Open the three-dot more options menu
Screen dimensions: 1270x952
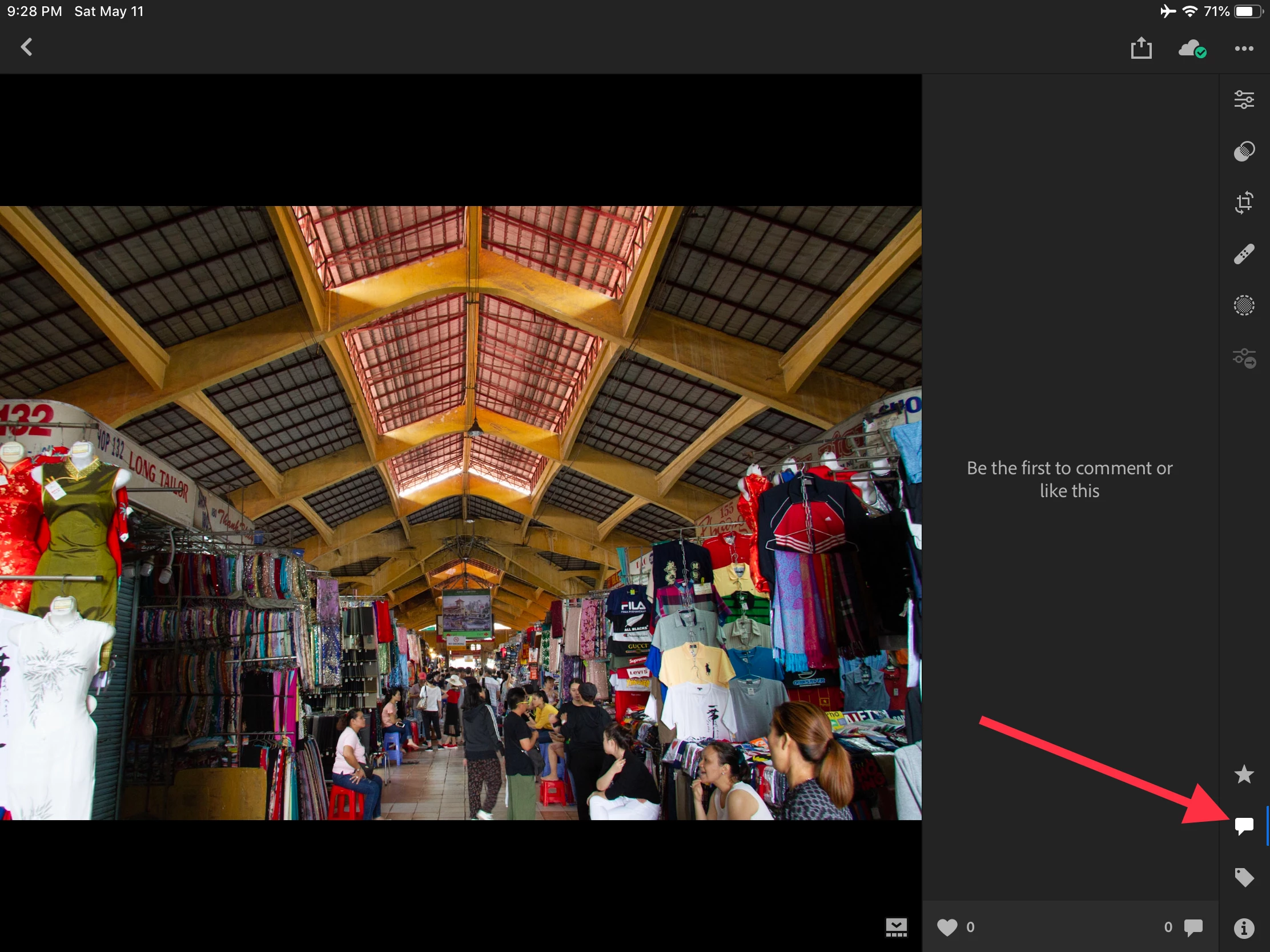[x=1244, y=49]
